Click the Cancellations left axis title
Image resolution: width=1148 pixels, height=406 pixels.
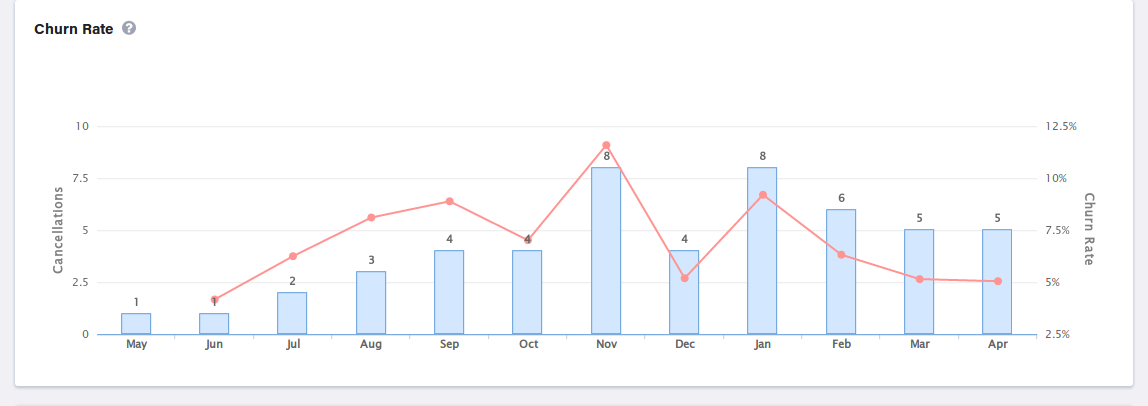(58, 230)
